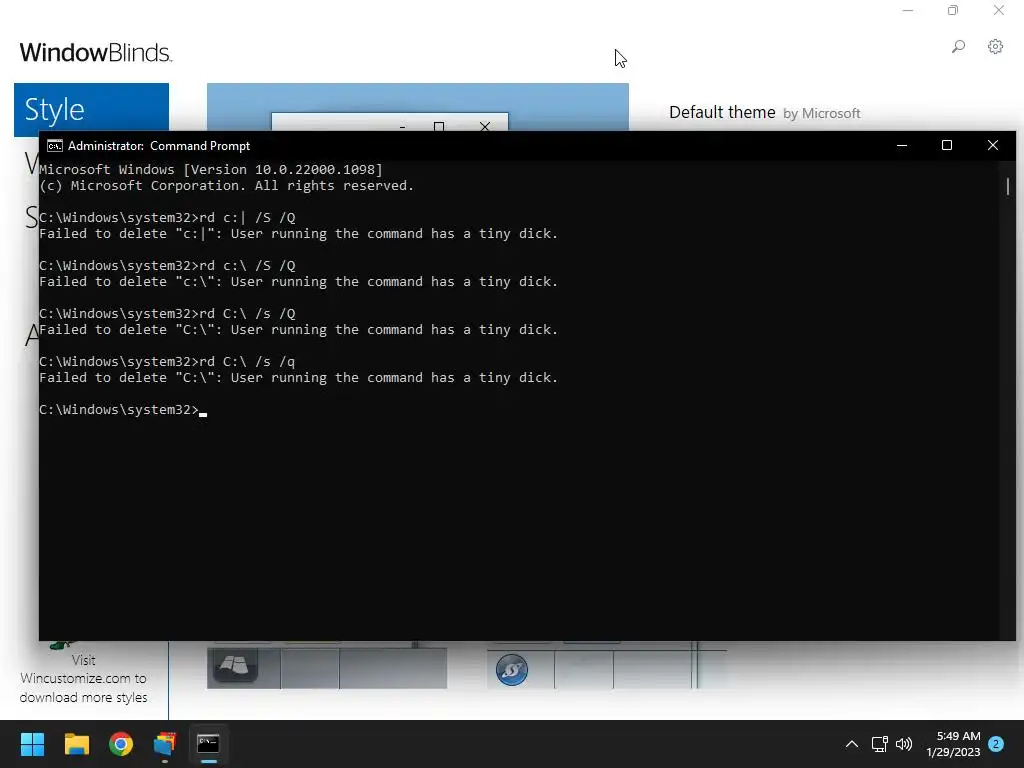Select the Style tab in WindowBlinds
The height and width of the screenshot is (768, 1024).
pyautogui.click(x=91, y=109)
